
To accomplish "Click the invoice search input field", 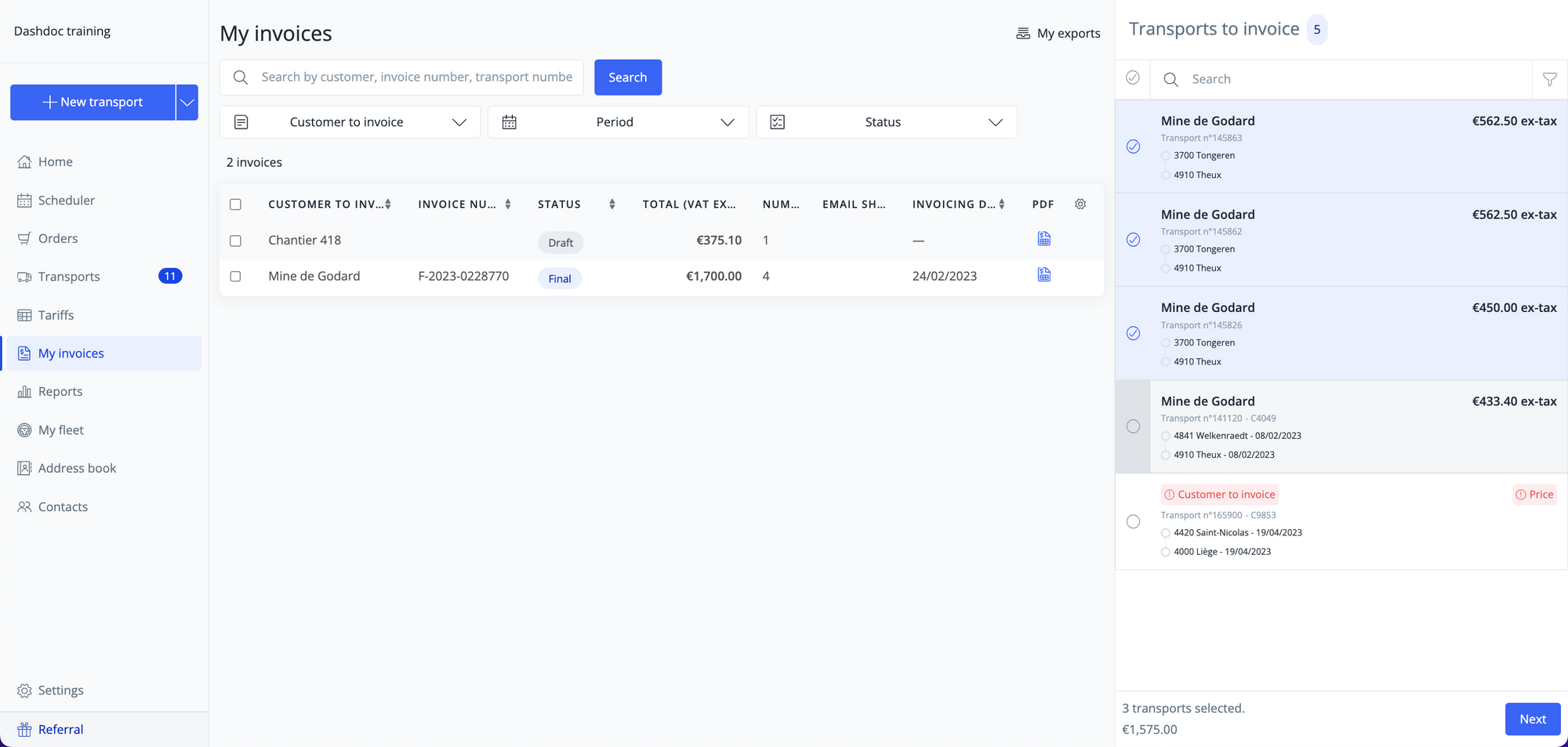I will click(401, 77).
